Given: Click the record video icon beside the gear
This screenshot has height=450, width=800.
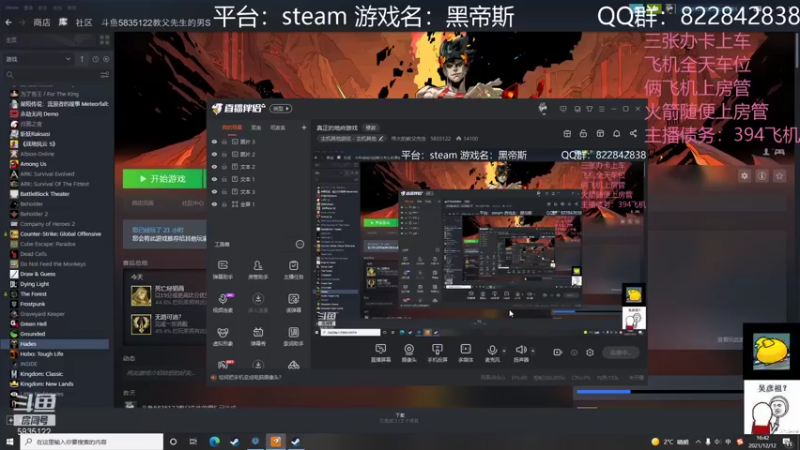Looking at the screenshot, I should [558, 352].
